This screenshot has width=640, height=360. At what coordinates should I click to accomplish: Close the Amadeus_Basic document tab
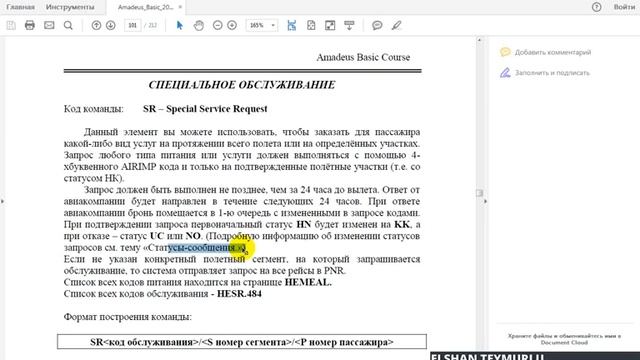click(x=180, y=7)
